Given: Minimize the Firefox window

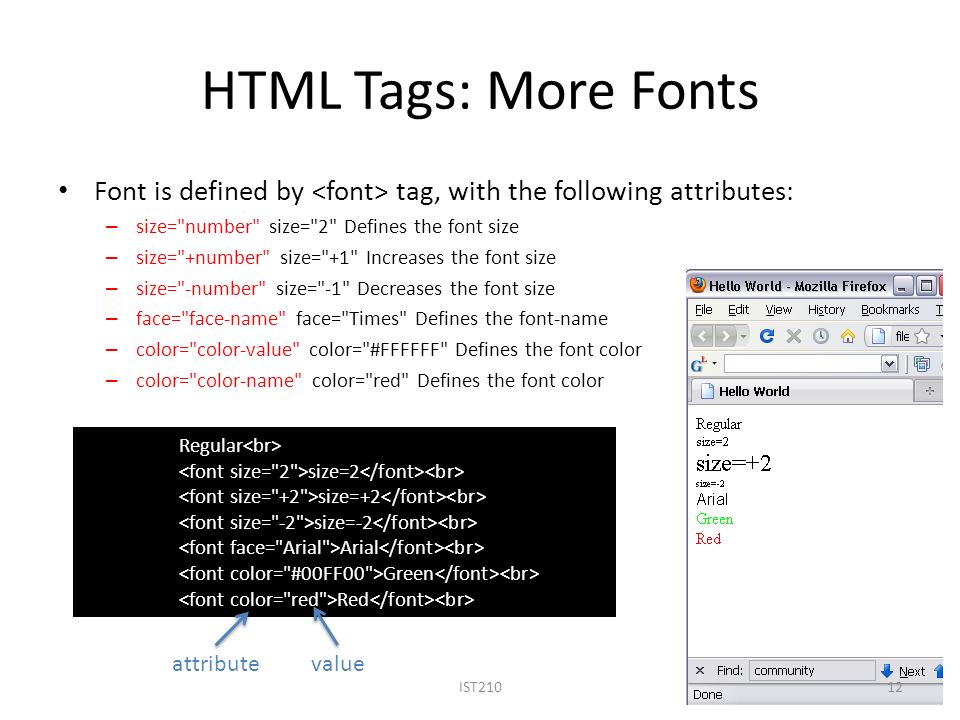Looking at the screenshot, I should [x=903, y=286].
